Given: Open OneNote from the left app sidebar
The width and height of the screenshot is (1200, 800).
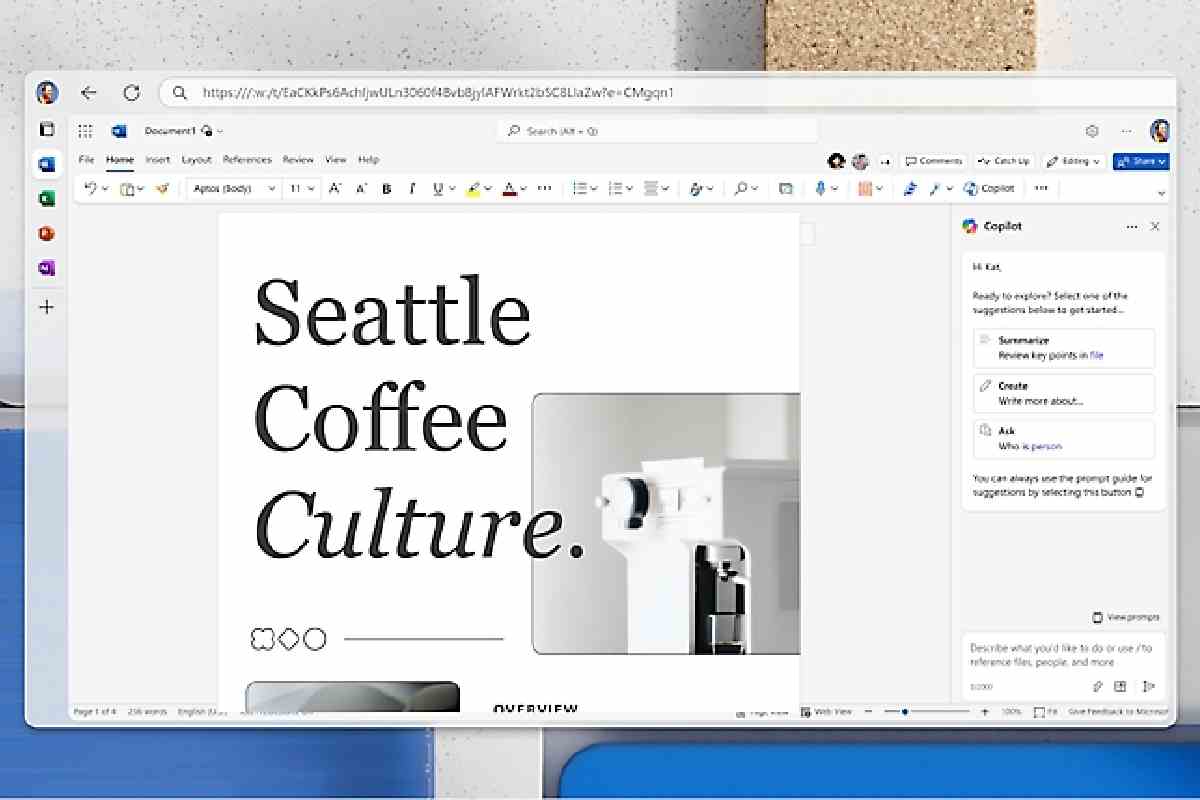Looking at the screenshot, I should click(x=46, y=268).
